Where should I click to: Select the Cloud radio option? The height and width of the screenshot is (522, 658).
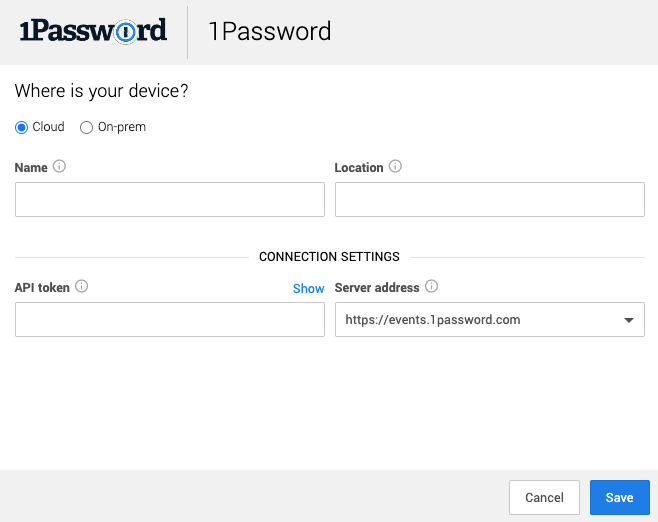[x=21, y=127]
